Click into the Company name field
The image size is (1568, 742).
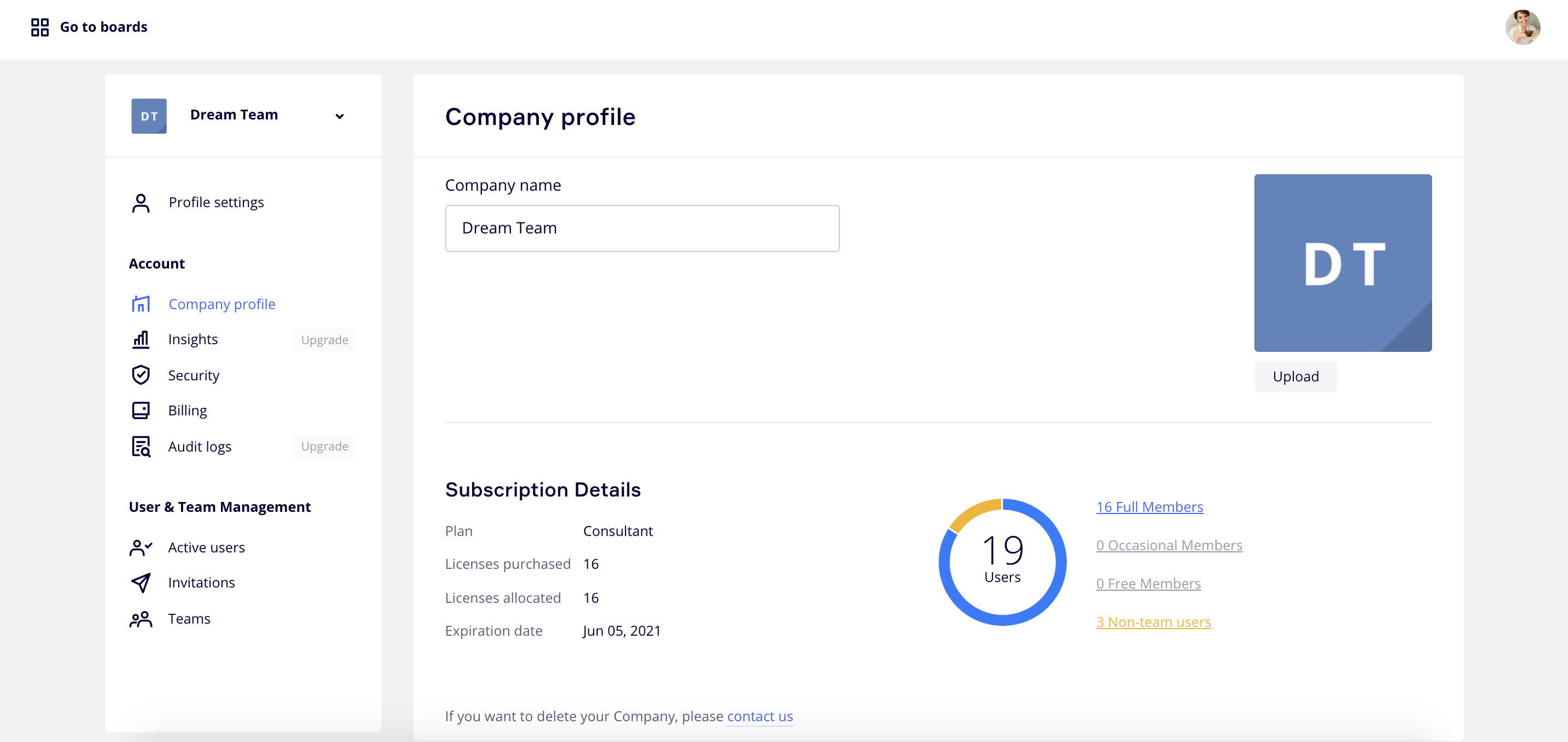641,228
